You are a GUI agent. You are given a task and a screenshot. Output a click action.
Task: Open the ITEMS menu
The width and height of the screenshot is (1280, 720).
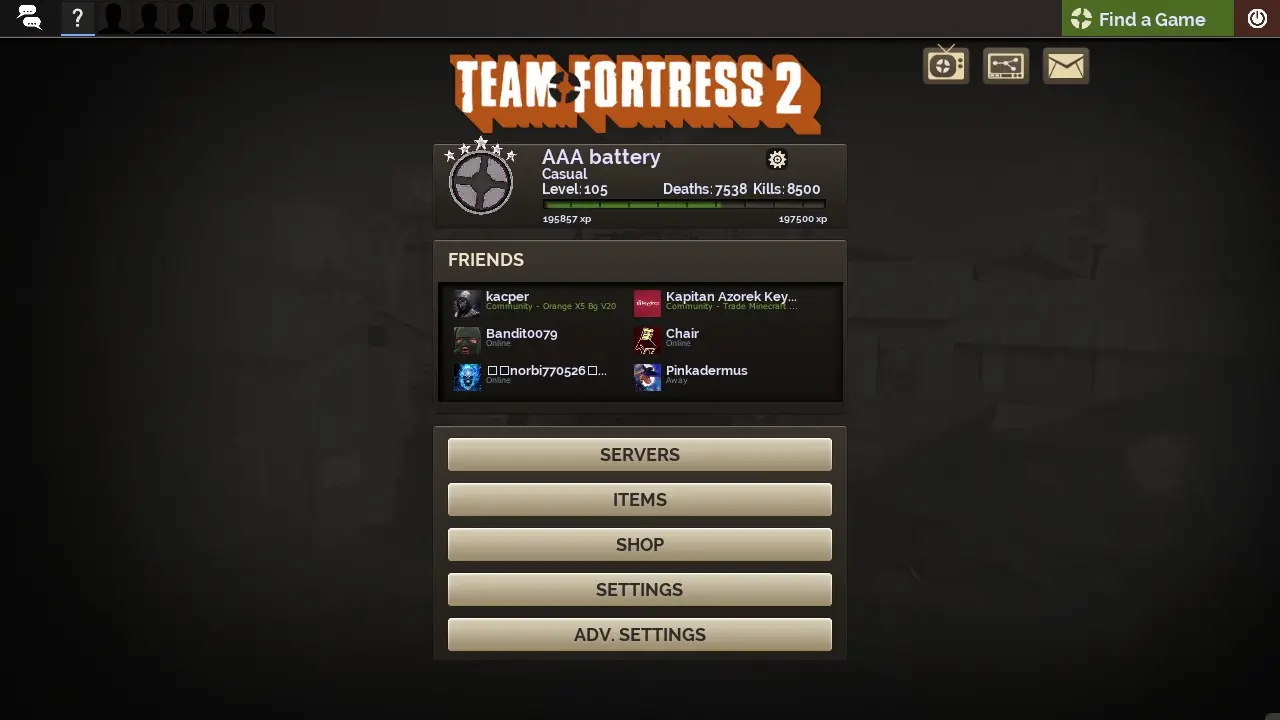coord(640,499)
